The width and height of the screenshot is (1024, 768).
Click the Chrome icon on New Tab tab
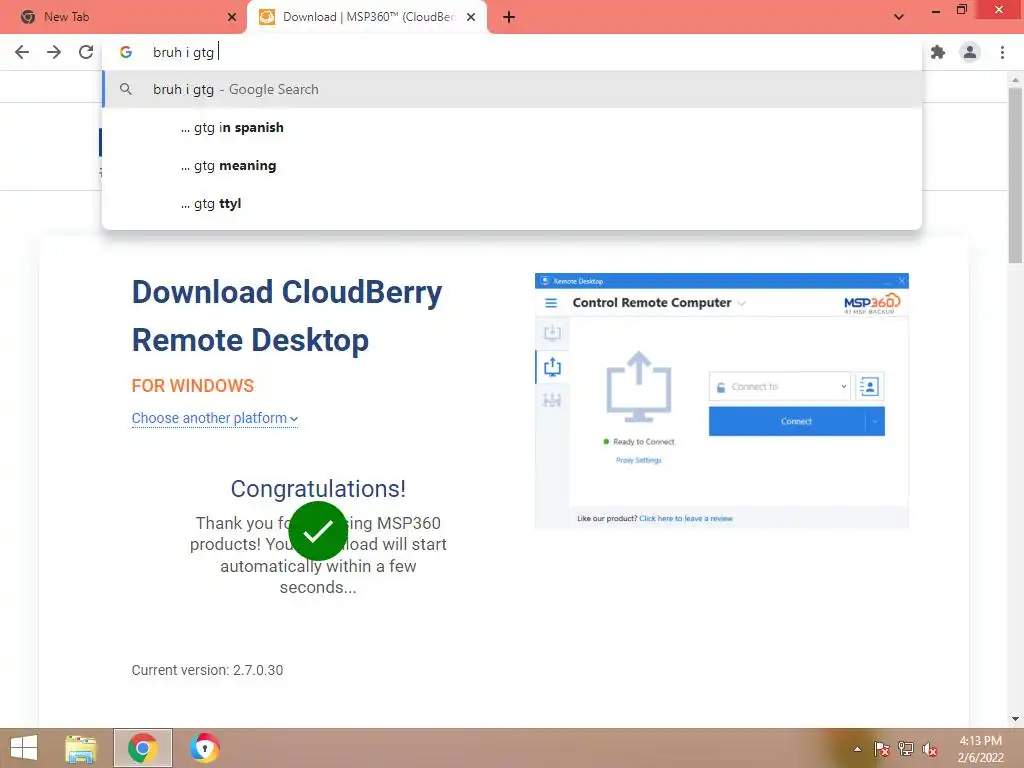pos(27,17)
